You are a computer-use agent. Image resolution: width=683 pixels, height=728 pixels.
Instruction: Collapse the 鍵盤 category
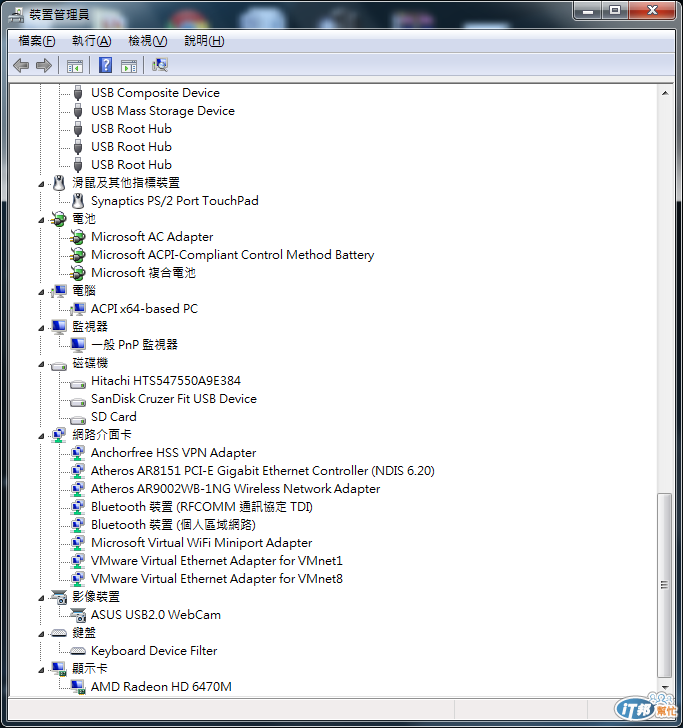point(41,634)
